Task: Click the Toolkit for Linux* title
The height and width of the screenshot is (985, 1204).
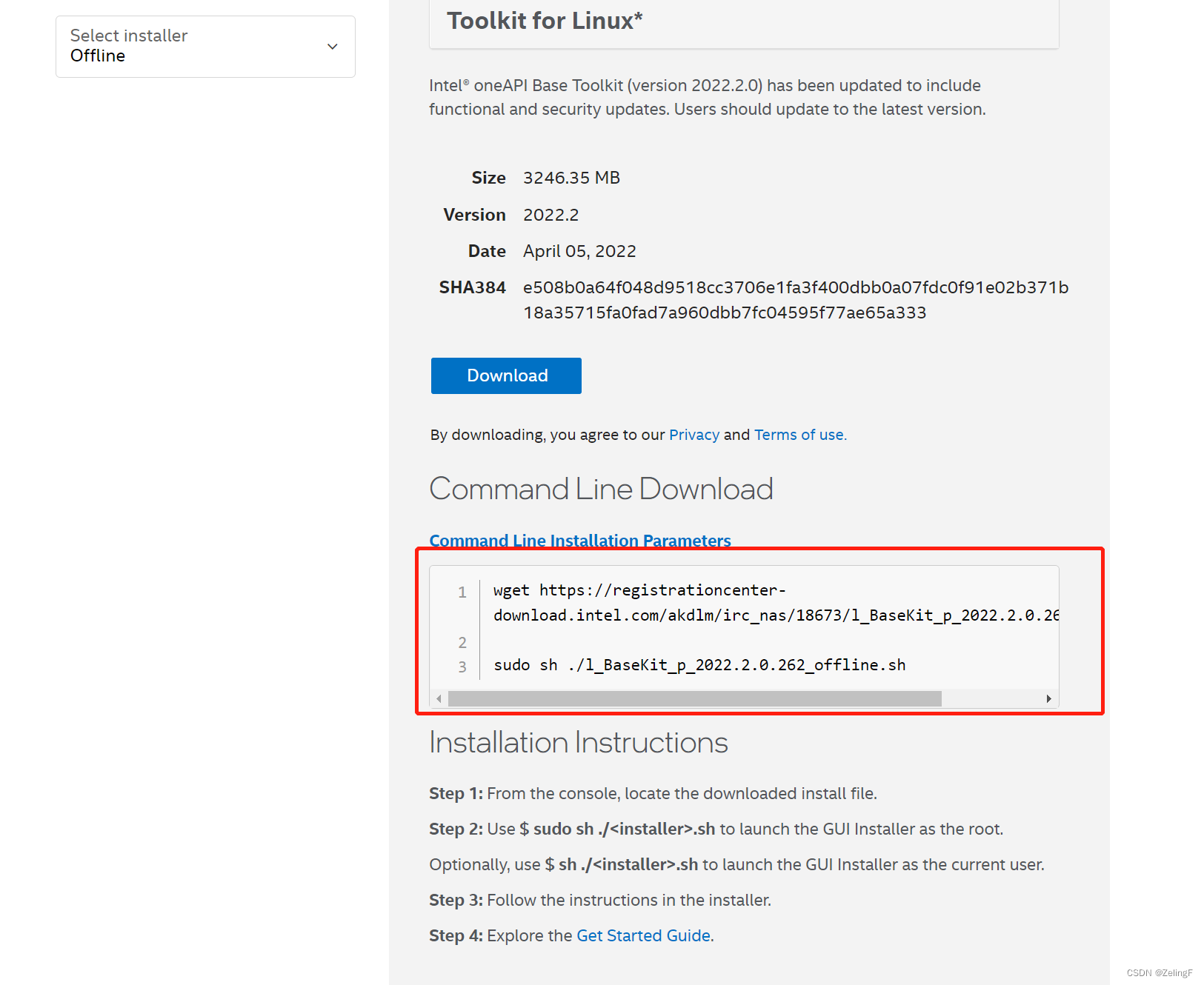Action: (x=545, y=21)
